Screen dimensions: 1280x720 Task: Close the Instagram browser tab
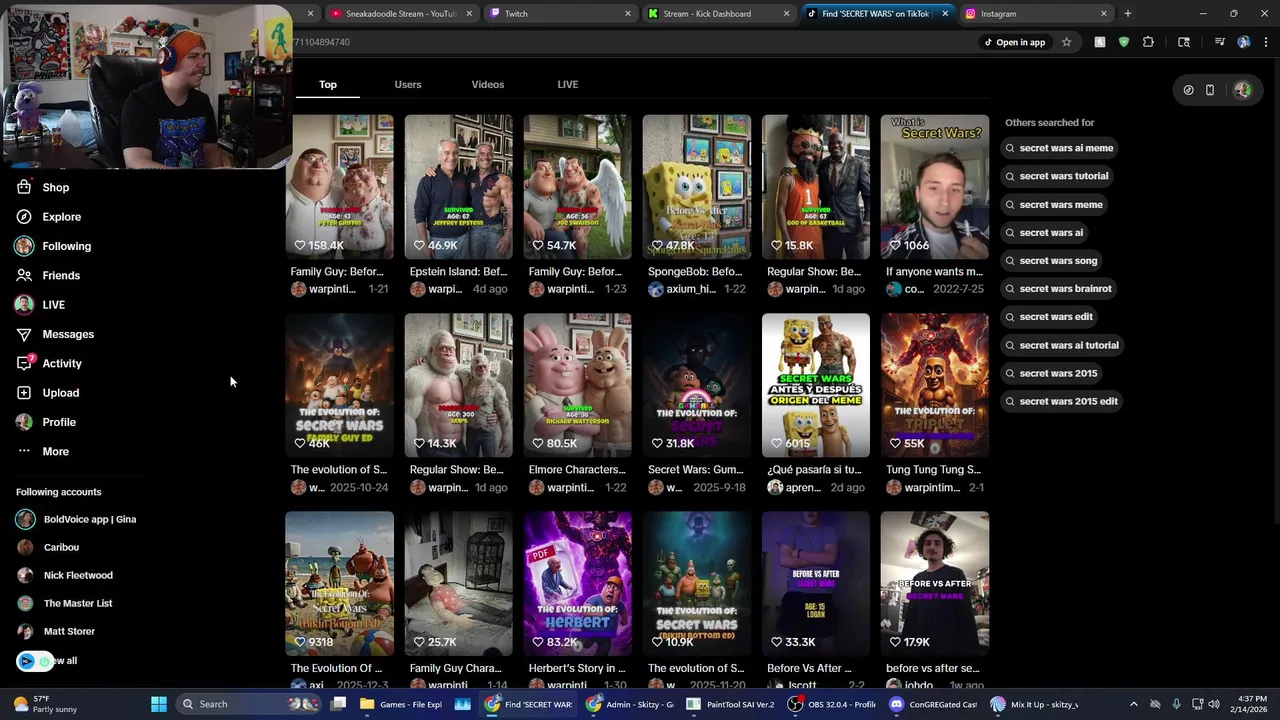pyautogui.click(x=1104, y=14)
